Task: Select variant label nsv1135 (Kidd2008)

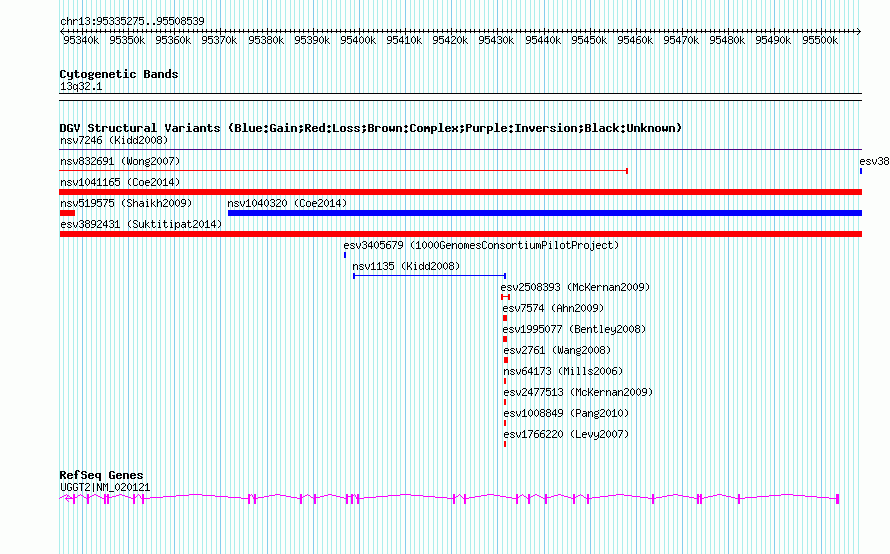Action: pos(406,266)
